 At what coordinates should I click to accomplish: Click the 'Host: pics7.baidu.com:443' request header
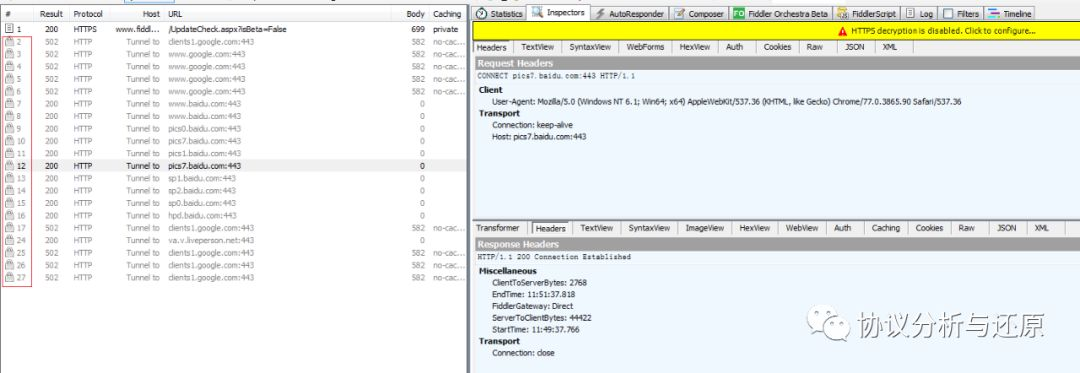click(539, 137)
